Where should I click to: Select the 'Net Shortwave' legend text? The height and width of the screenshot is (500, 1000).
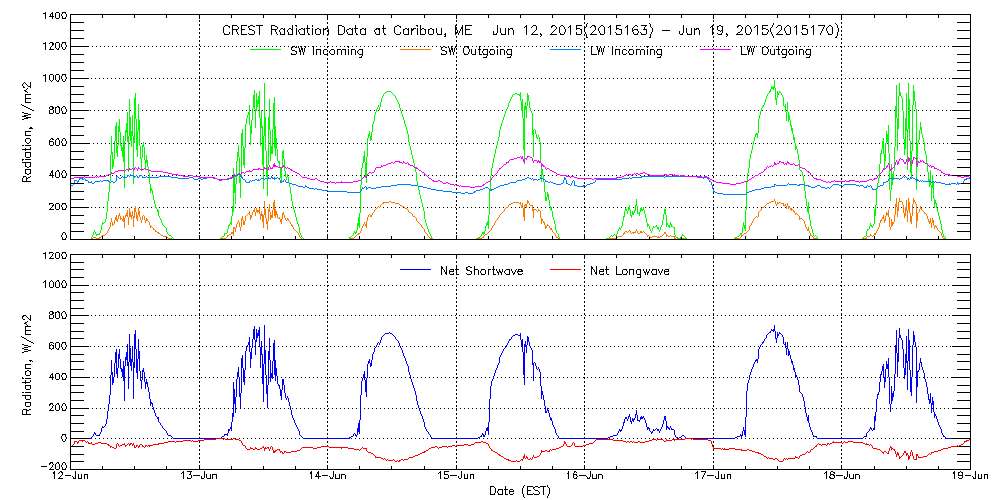pos(481,271)
